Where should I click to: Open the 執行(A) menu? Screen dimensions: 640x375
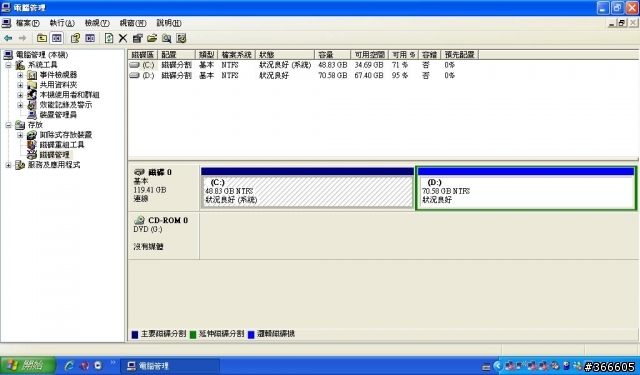pos(62,23)
